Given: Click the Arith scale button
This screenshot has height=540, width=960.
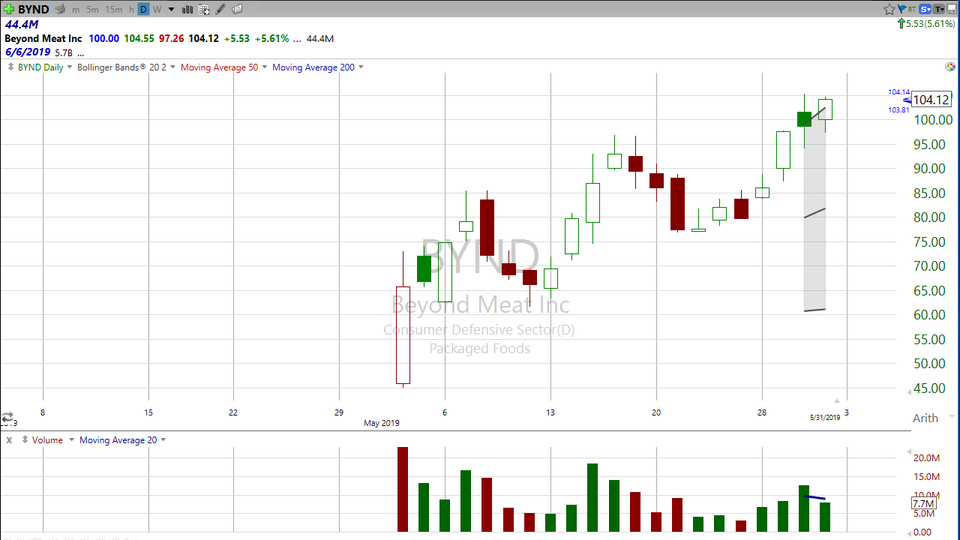Looking at the screenshot, I should (925, 418).
